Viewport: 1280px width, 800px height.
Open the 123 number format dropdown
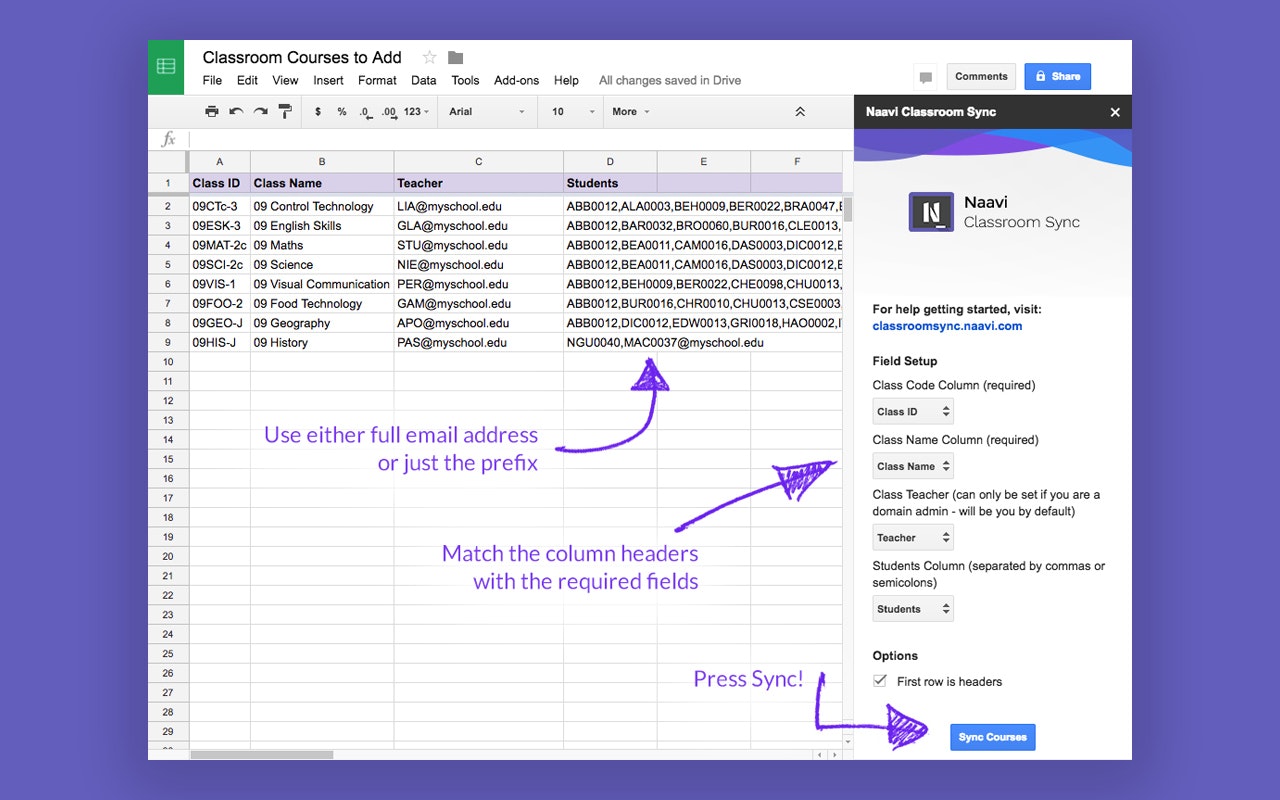[417, 112]
